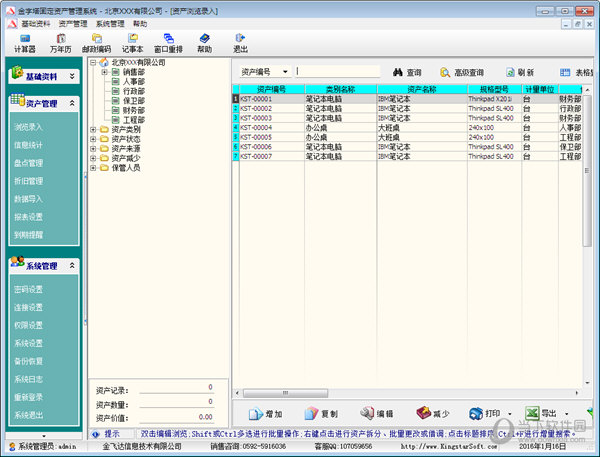The height and width of the screenshot is (457, 600).
Task: Sort by the 资产编号 column header
Action: coord(272,89)
